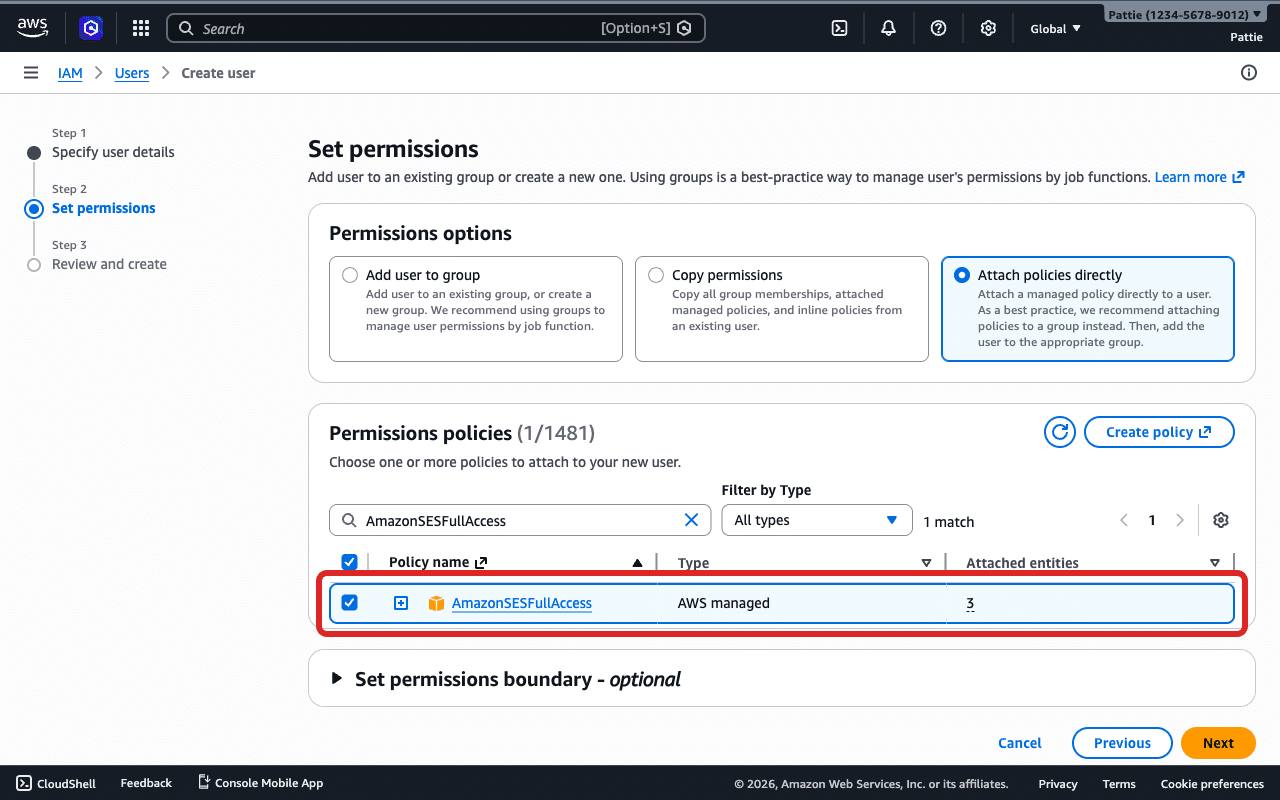Screen dimensions: 1280x800
Task: Open the Amazon Q hexagon icon
Action: 91,28
